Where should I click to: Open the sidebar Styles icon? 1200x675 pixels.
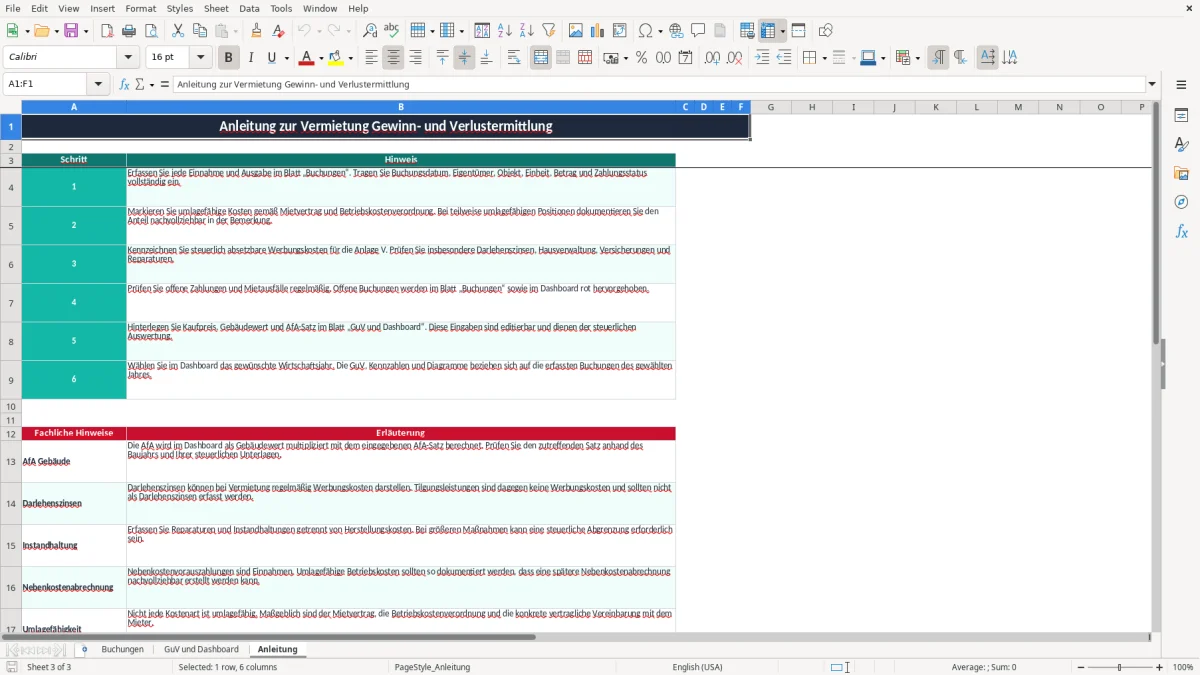(1181, 144)
